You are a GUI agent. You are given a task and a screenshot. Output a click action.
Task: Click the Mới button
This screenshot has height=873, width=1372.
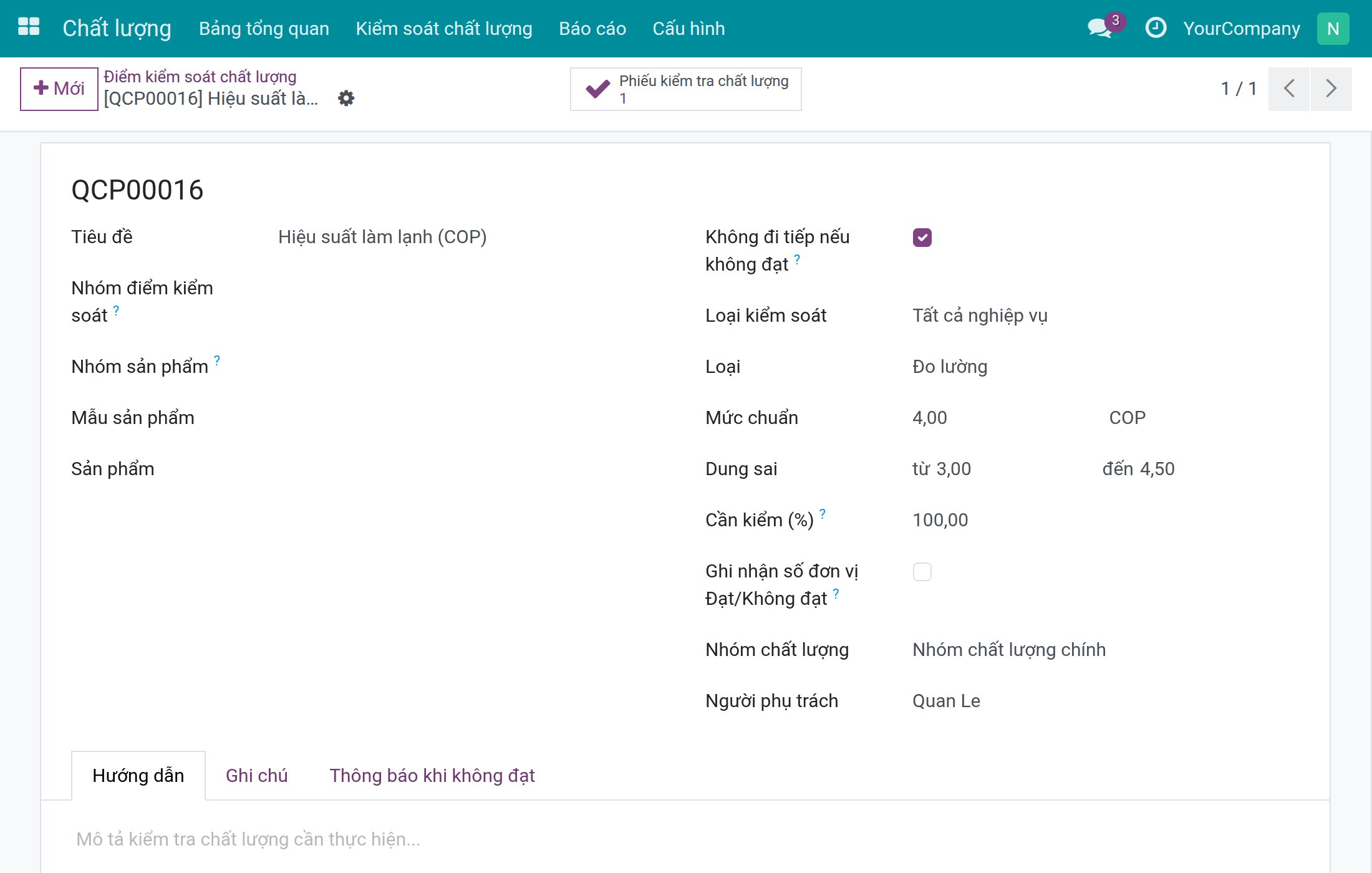(x=59, y=89)
